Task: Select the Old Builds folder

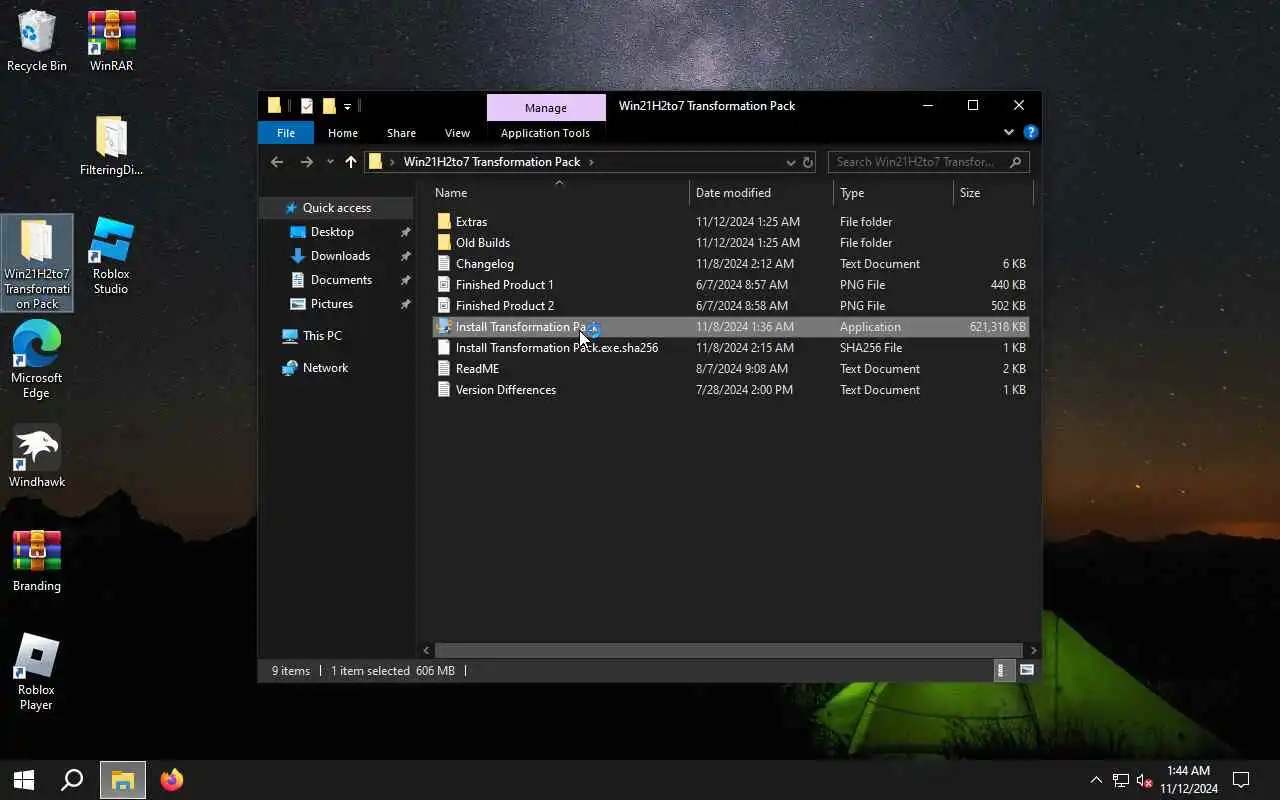Action: point(731,243)
